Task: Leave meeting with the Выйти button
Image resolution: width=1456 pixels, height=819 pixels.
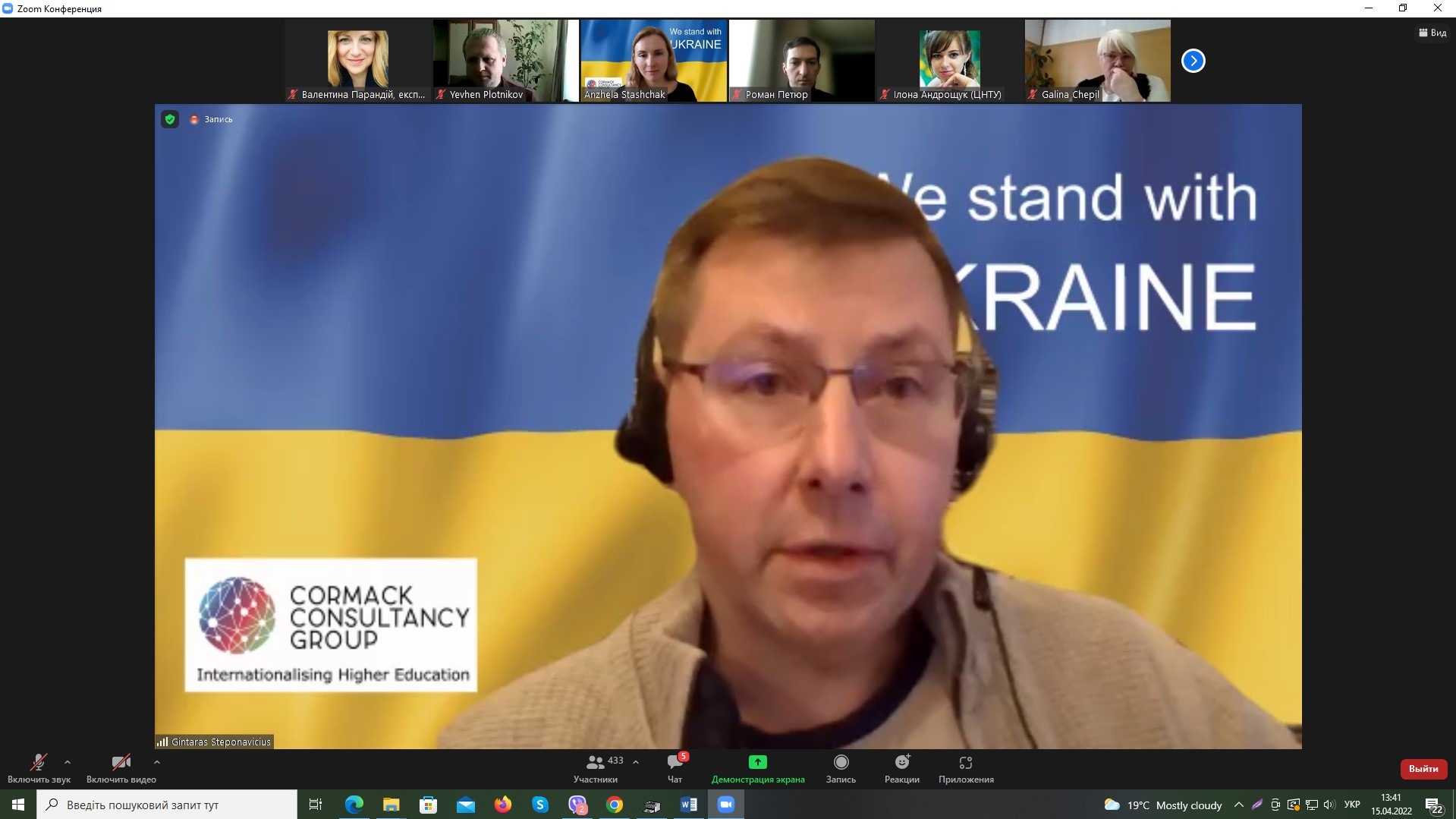Action: tap(1423, 769)
